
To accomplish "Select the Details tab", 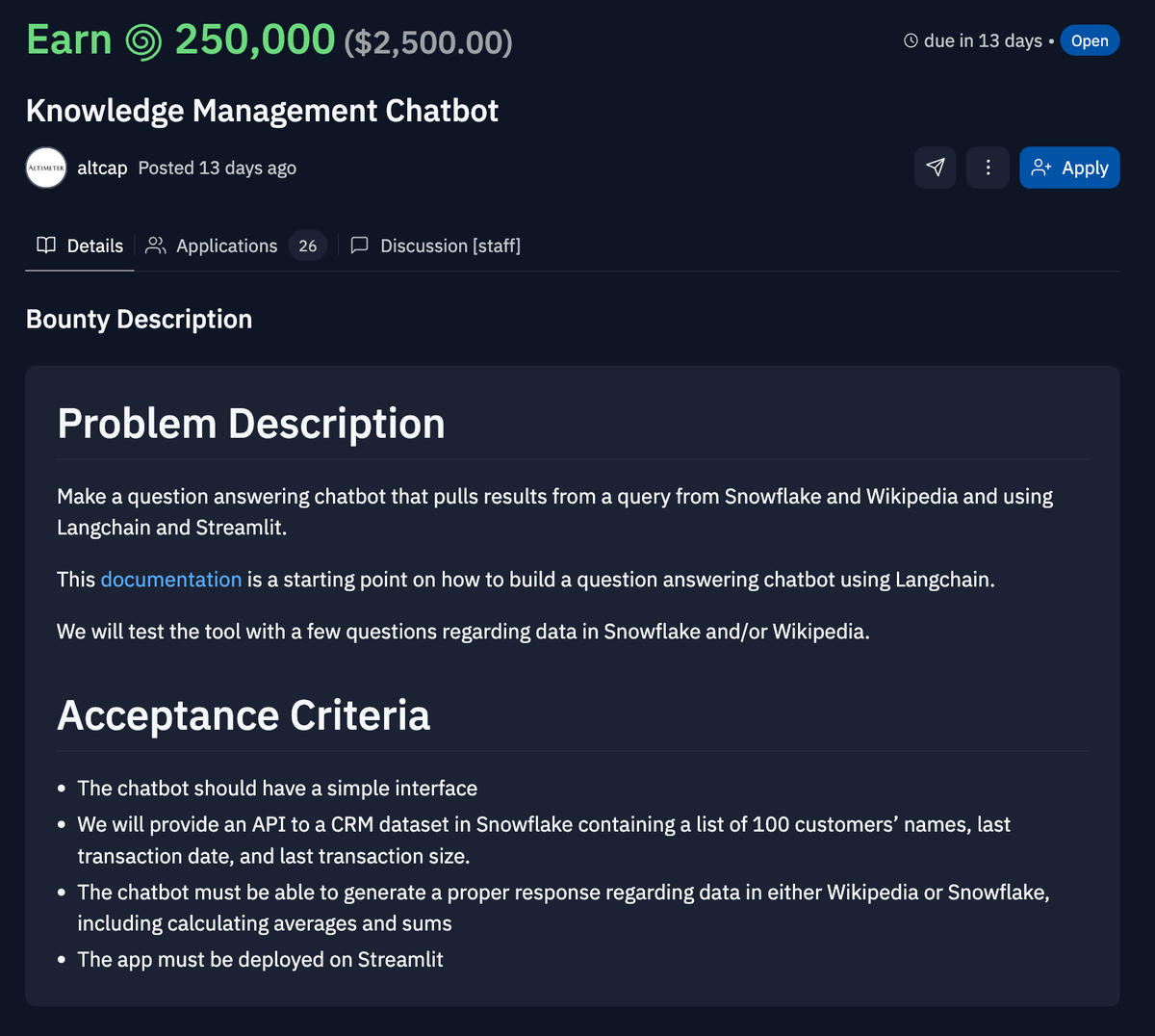I will pos(94,246).
